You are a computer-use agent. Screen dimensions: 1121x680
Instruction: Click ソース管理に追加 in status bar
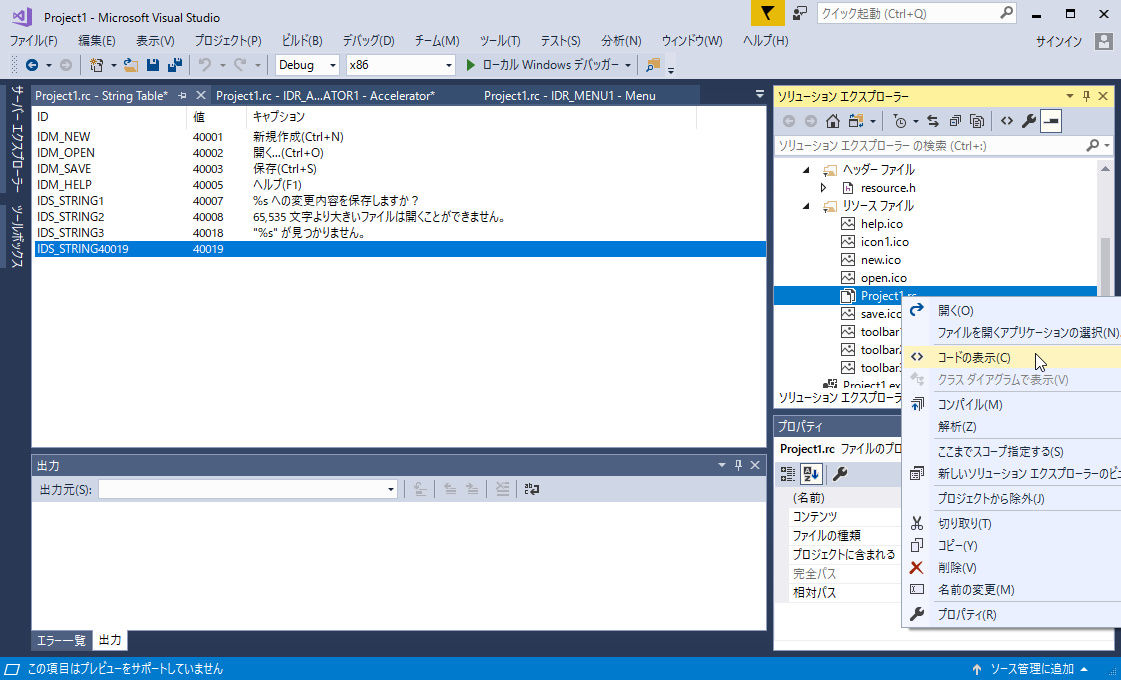[1031, 669]
